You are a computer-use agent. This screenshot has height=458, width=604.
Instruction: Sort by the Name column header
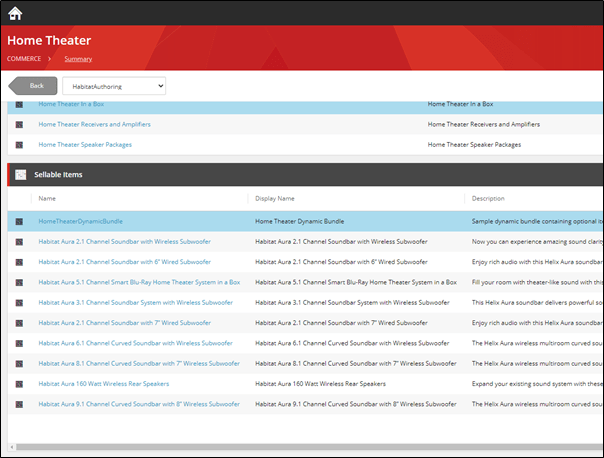[47, 198]
